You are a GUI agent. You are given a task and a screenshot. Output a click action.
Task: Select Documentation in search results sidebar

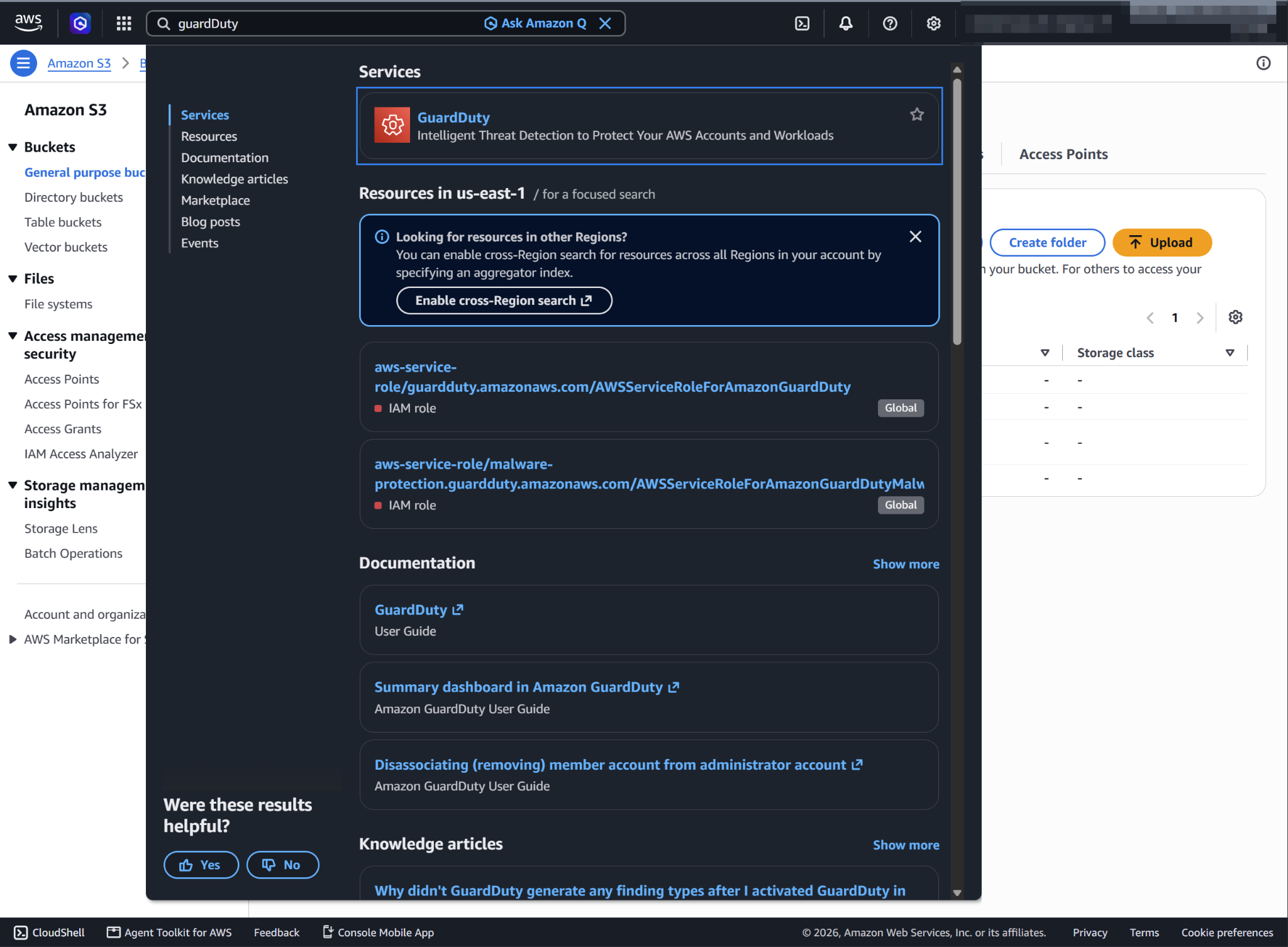[x=225, y=158]
